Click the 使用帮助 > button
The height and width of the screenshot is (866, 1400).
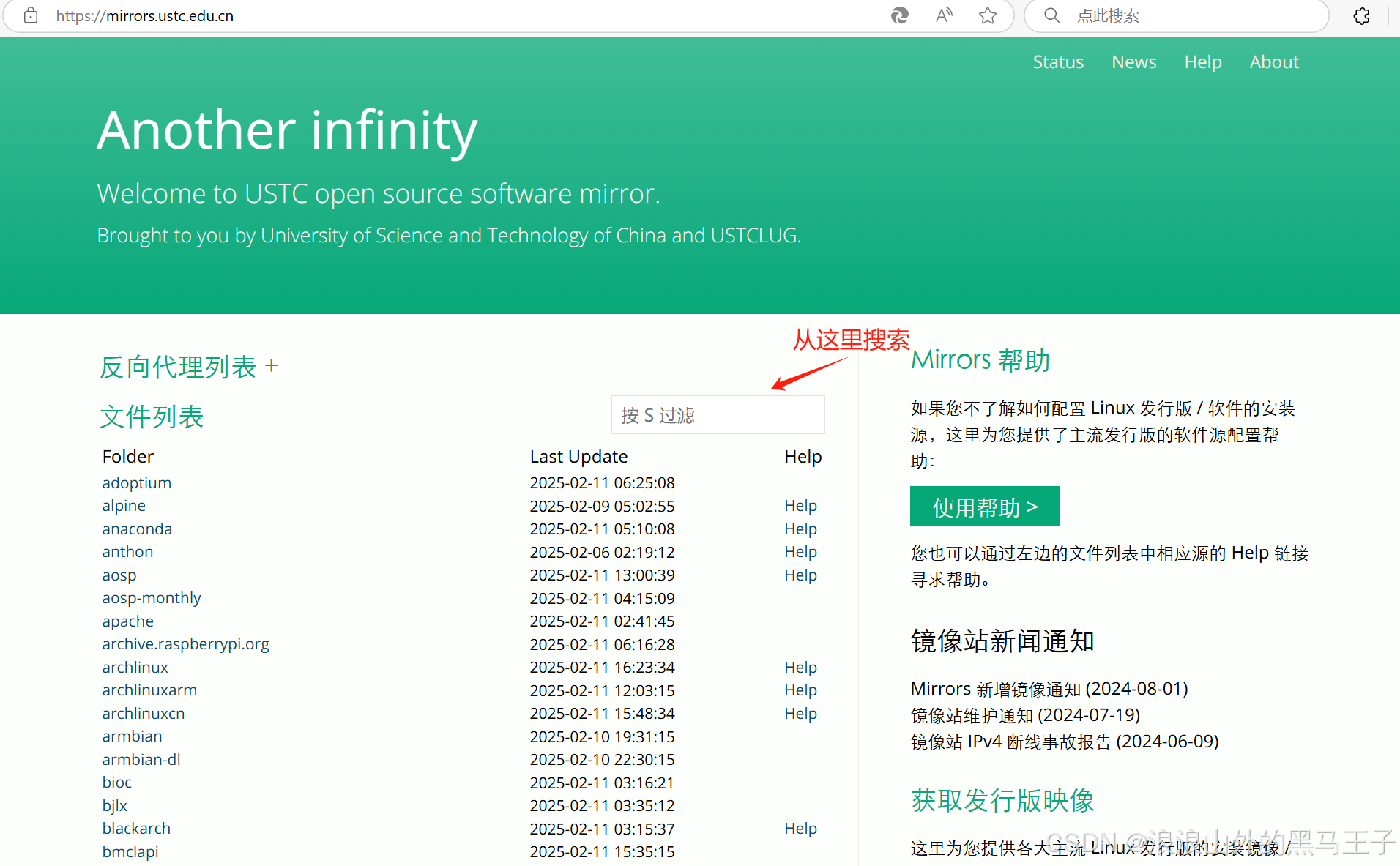pos(985,506)
